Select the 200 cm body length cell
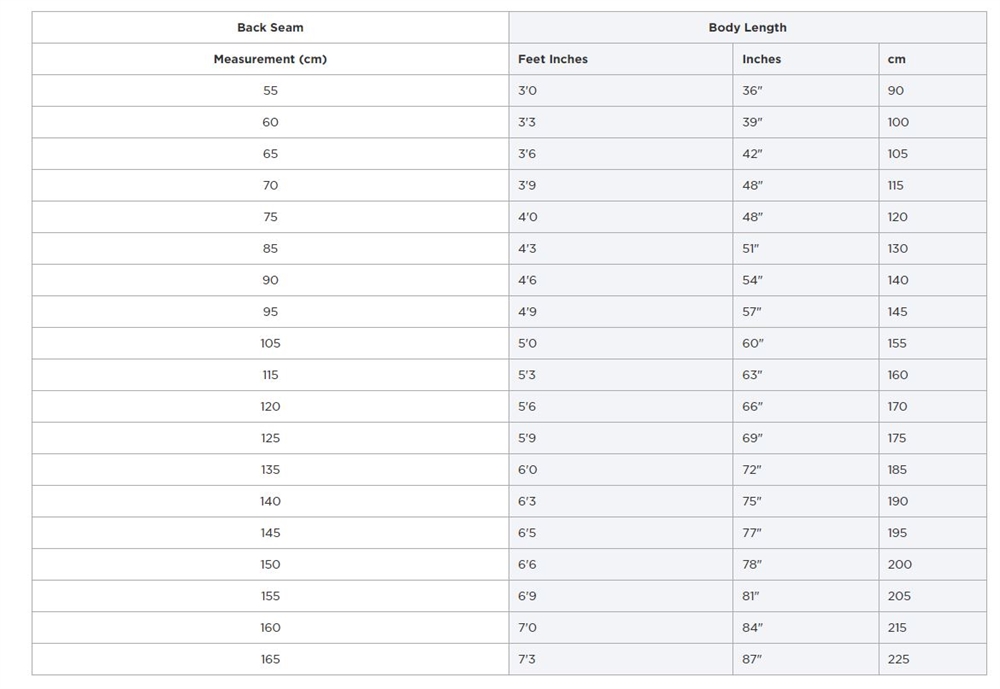Image resolution: width=1000 pixels, height=689 pixels. [900, 564]
